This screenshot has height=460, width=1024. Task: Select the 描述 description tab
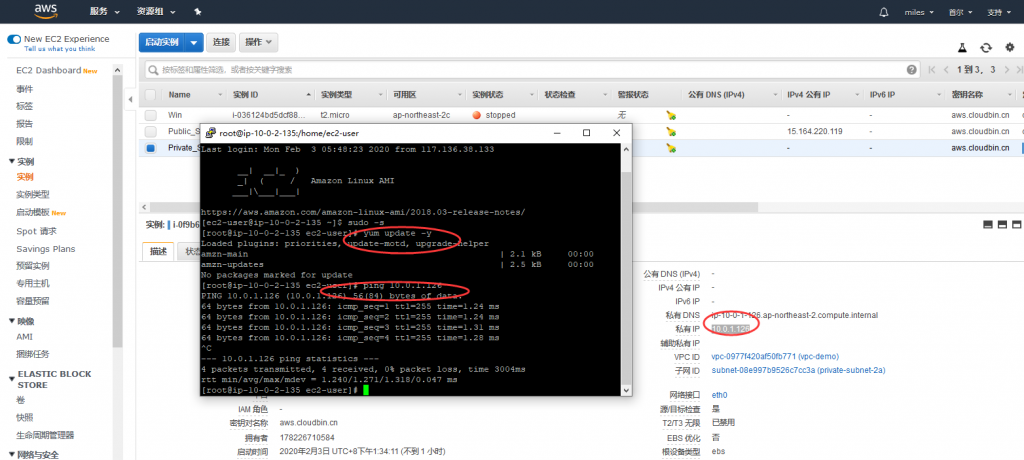(x=158, y=251)
